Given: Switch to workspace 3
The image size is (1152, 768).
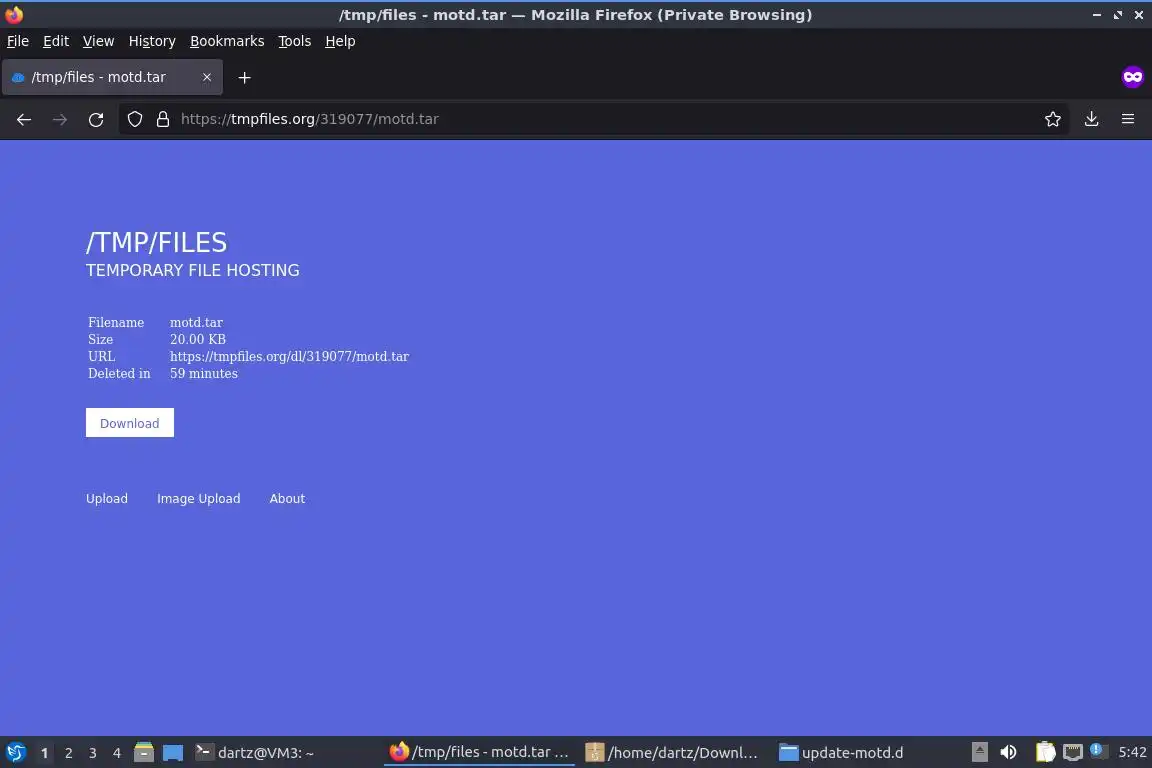Looking at the screenshot, I should pos(93,753).
